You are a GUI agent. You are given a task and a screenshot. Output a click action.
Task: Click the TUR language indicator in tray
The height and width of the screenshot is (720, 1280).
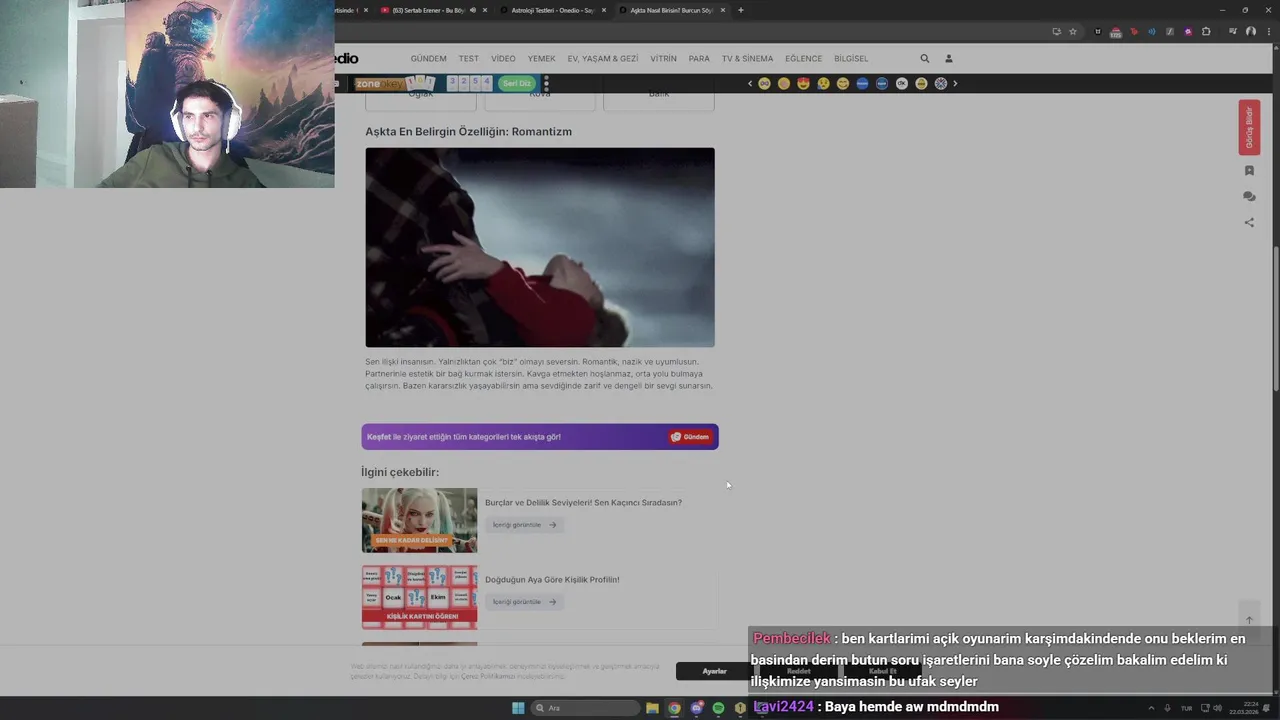(x=1186, y=708)
